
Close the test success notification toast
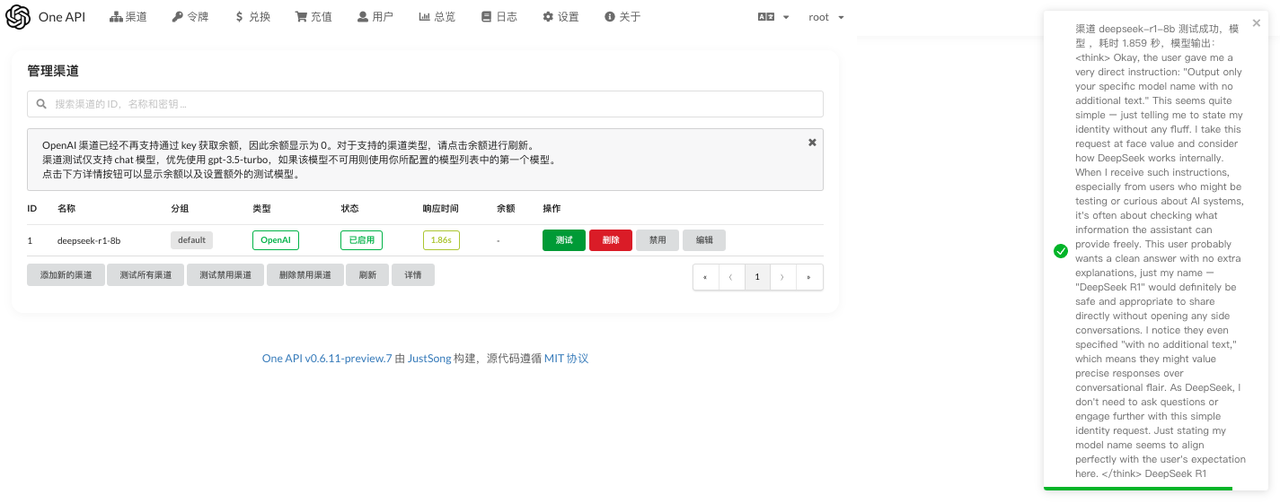tap(1257, 23)
